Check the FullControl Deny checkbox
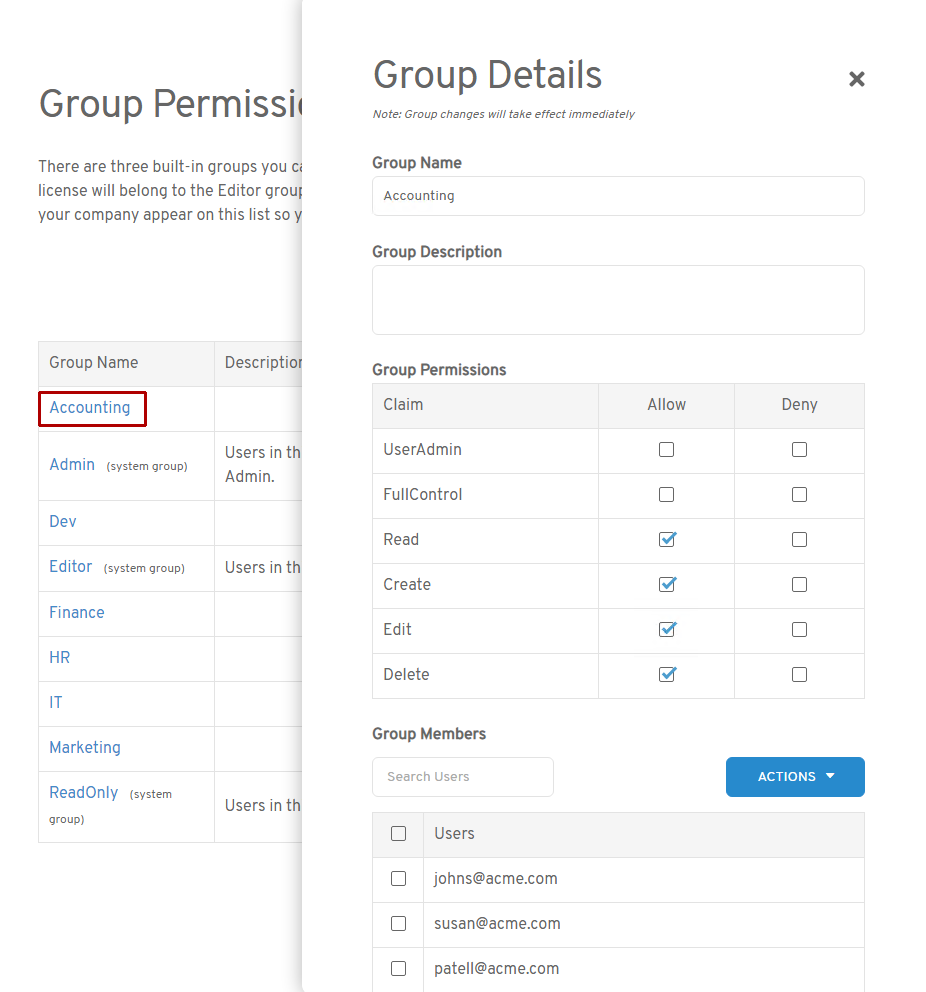Screen dimensions: 926x992 [799, 495]
